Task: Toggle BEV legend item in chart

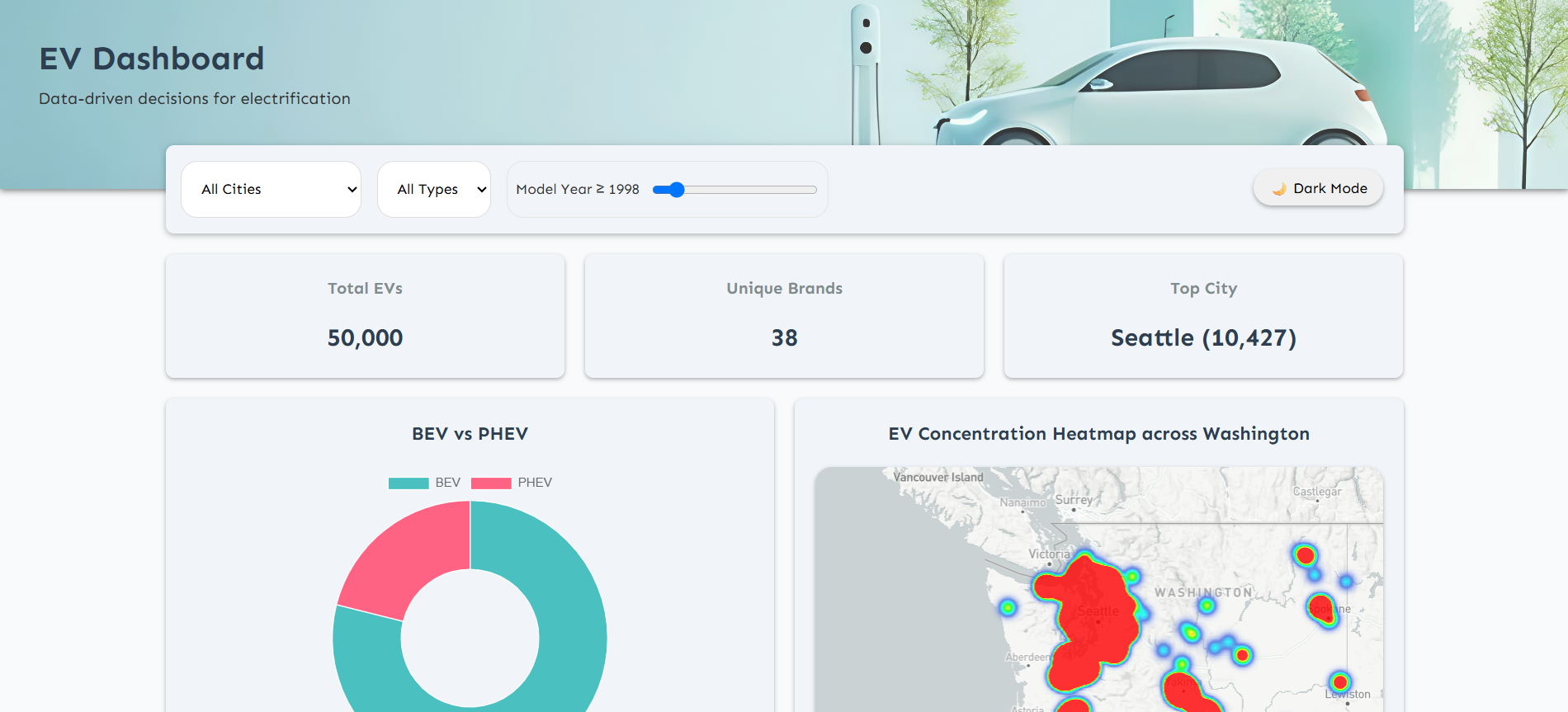Action: point(425,483)
